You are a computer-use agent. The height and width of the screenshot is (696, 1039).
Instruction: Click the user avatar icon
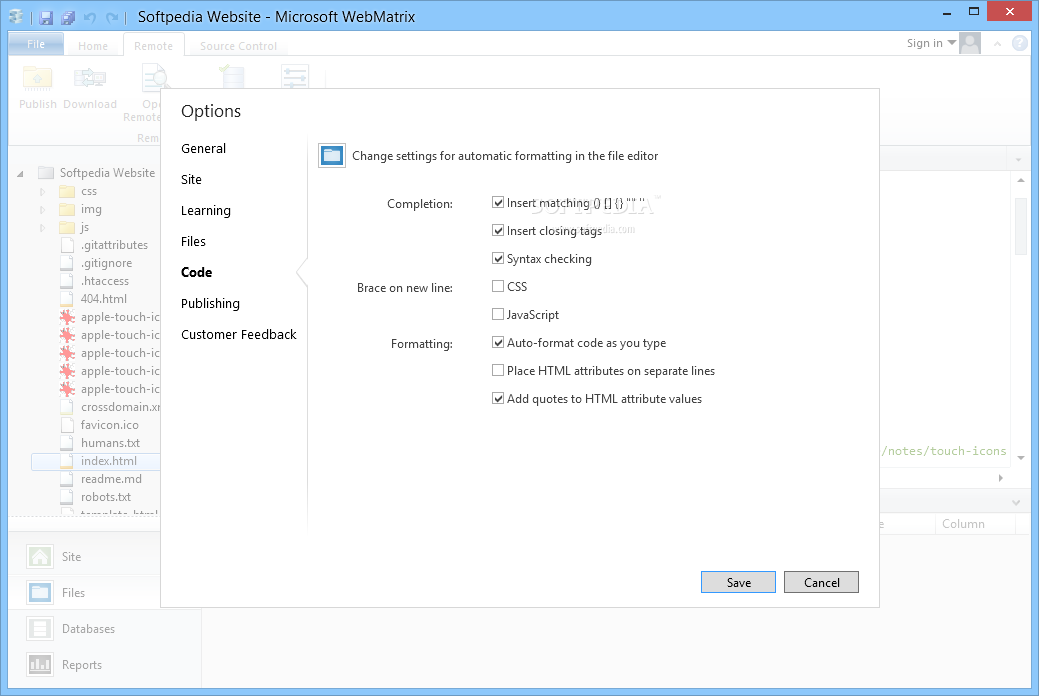[970, 43]
